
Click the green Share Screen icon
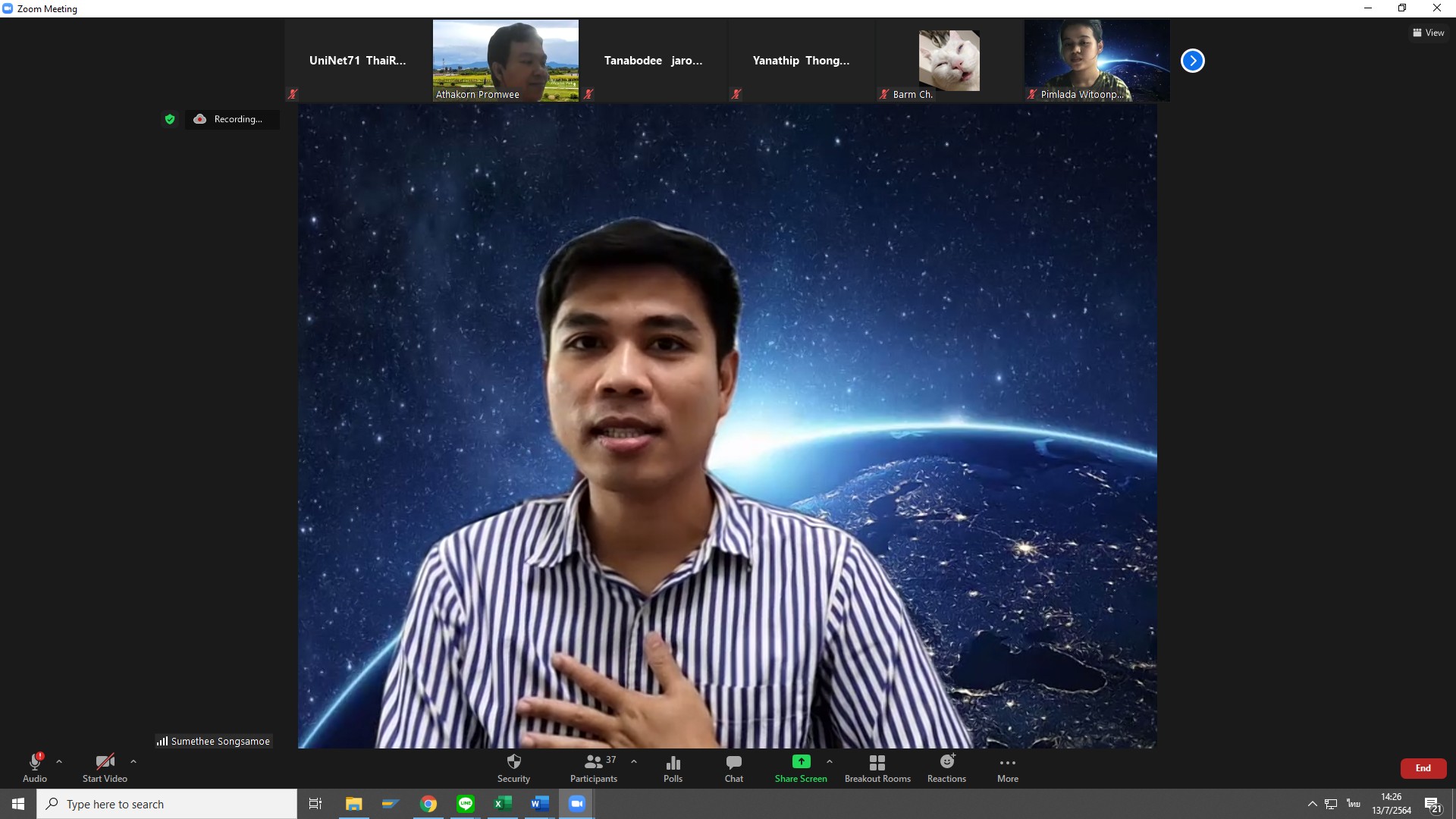pos(801,761)
